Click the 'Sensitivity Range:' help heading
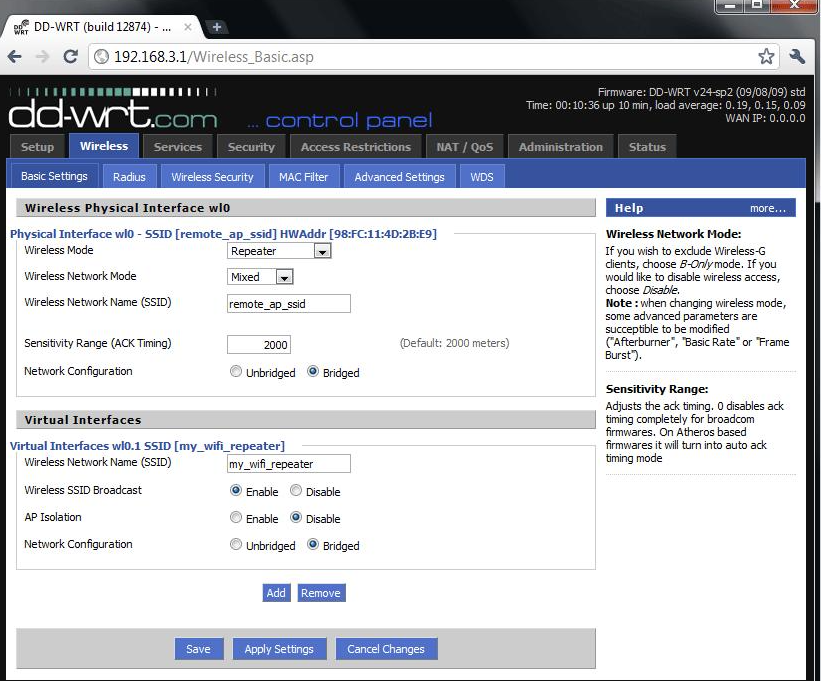This screenshot has height=681, width=821. click(x=657, y=389)
